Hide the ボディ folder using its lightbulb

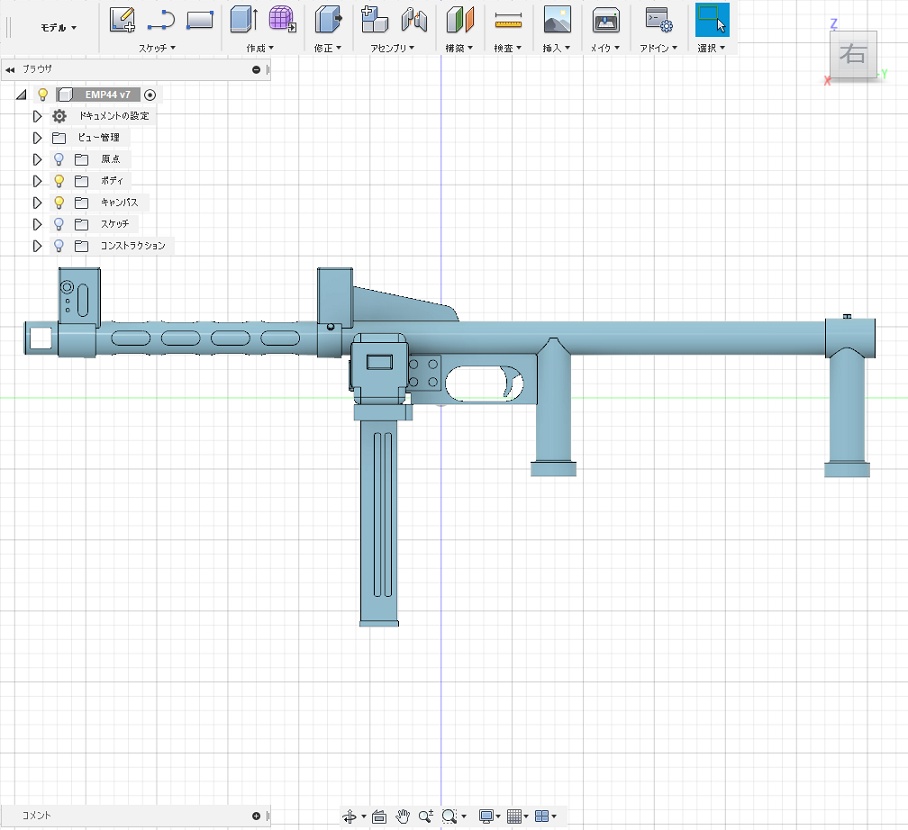(59, 181)
